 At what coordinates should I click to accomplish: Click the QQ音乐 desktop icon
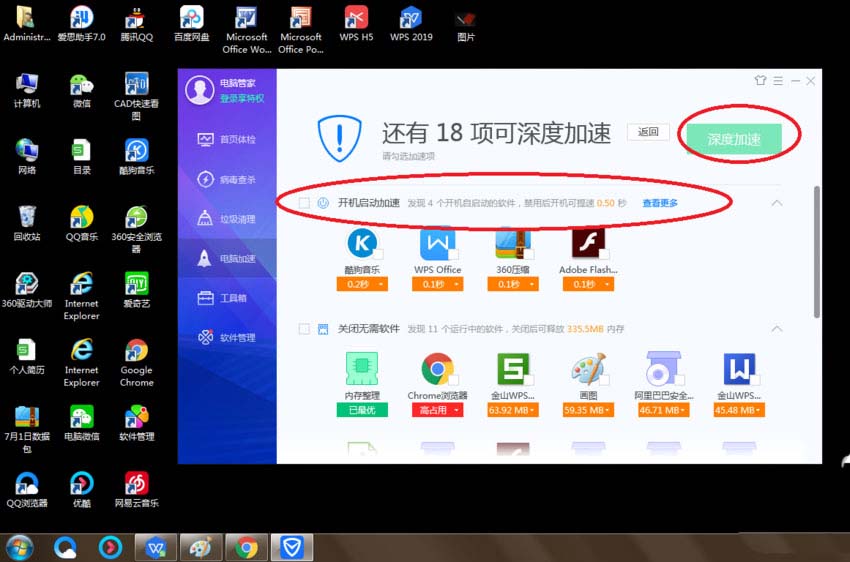81,218
